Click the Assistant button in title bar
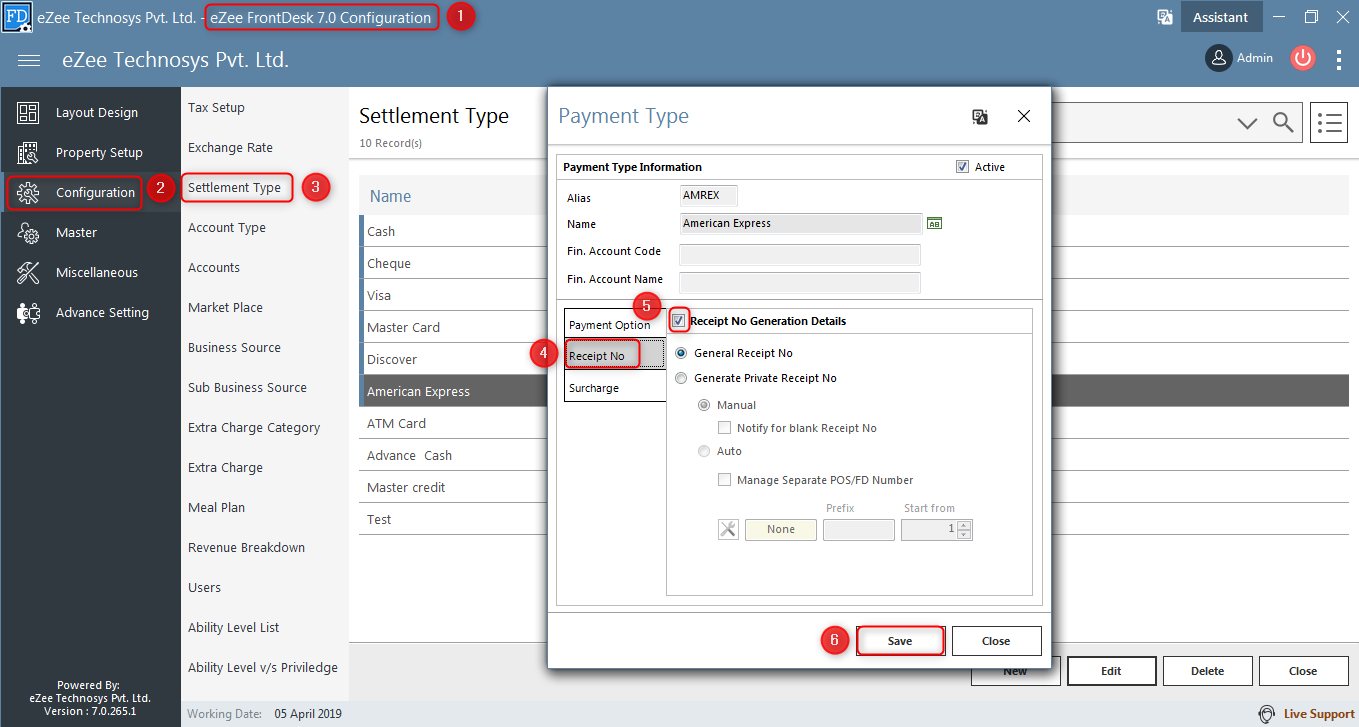 1221,17
